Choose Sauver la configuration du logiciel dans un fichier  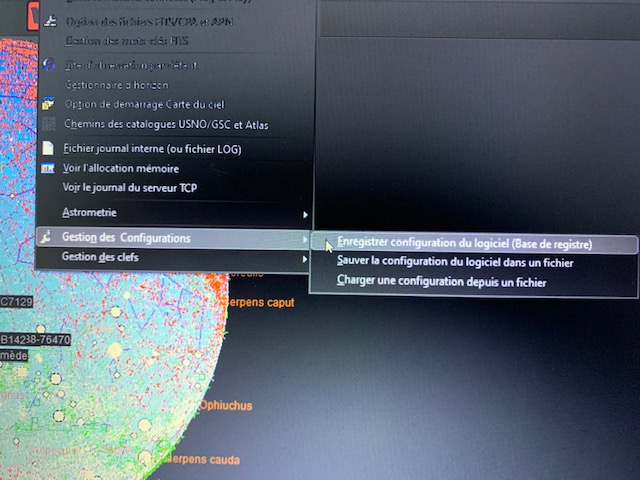(454, 262)
